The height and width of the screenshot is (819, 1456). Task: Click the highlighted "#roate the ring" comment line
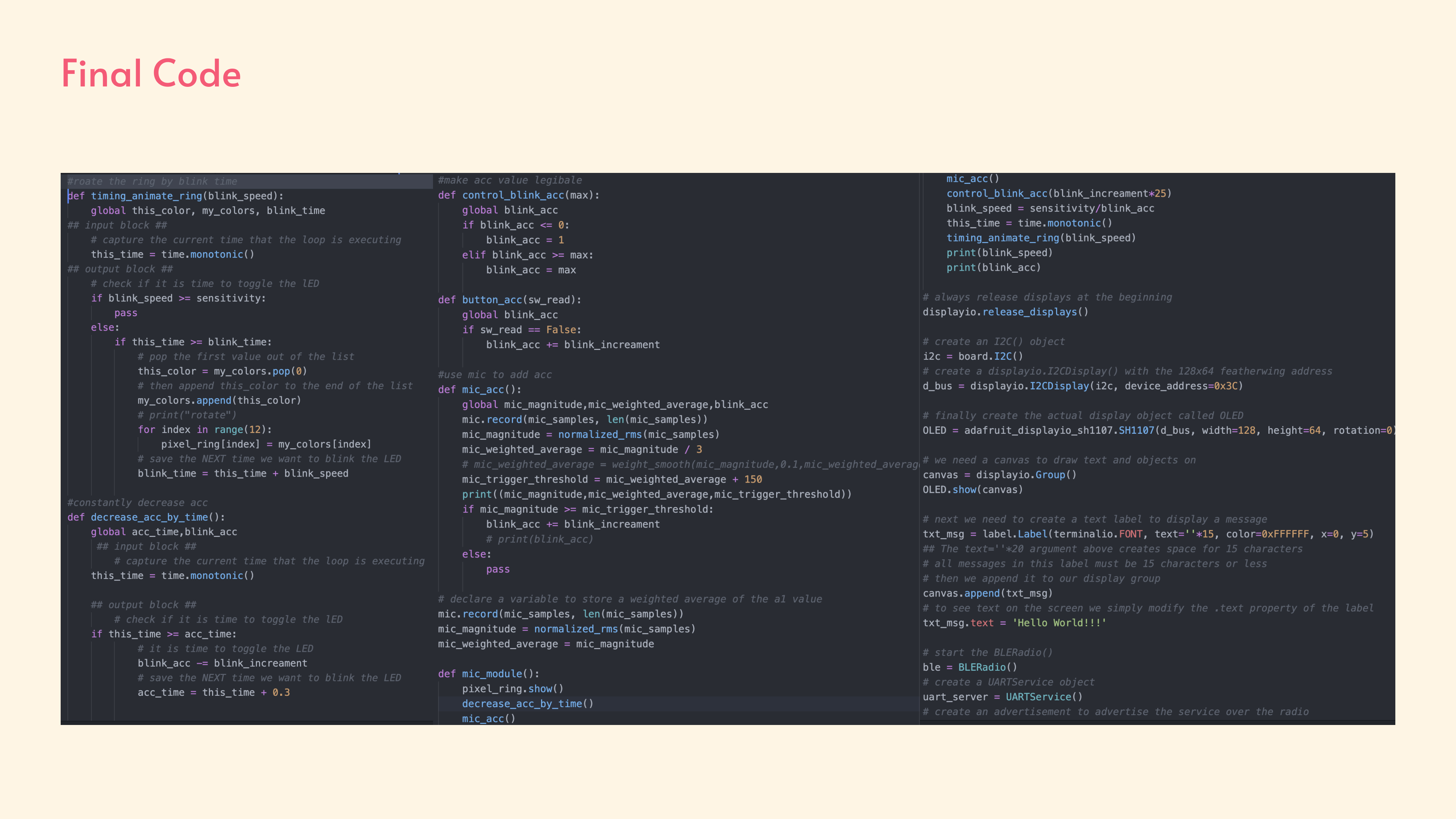[152, 182]
